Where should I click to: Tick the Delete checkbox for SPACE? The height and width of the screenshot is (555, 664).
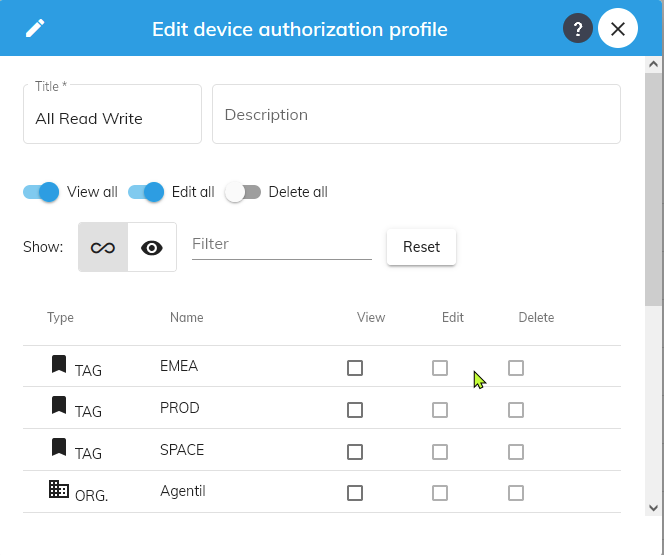[x=516, y=452]
